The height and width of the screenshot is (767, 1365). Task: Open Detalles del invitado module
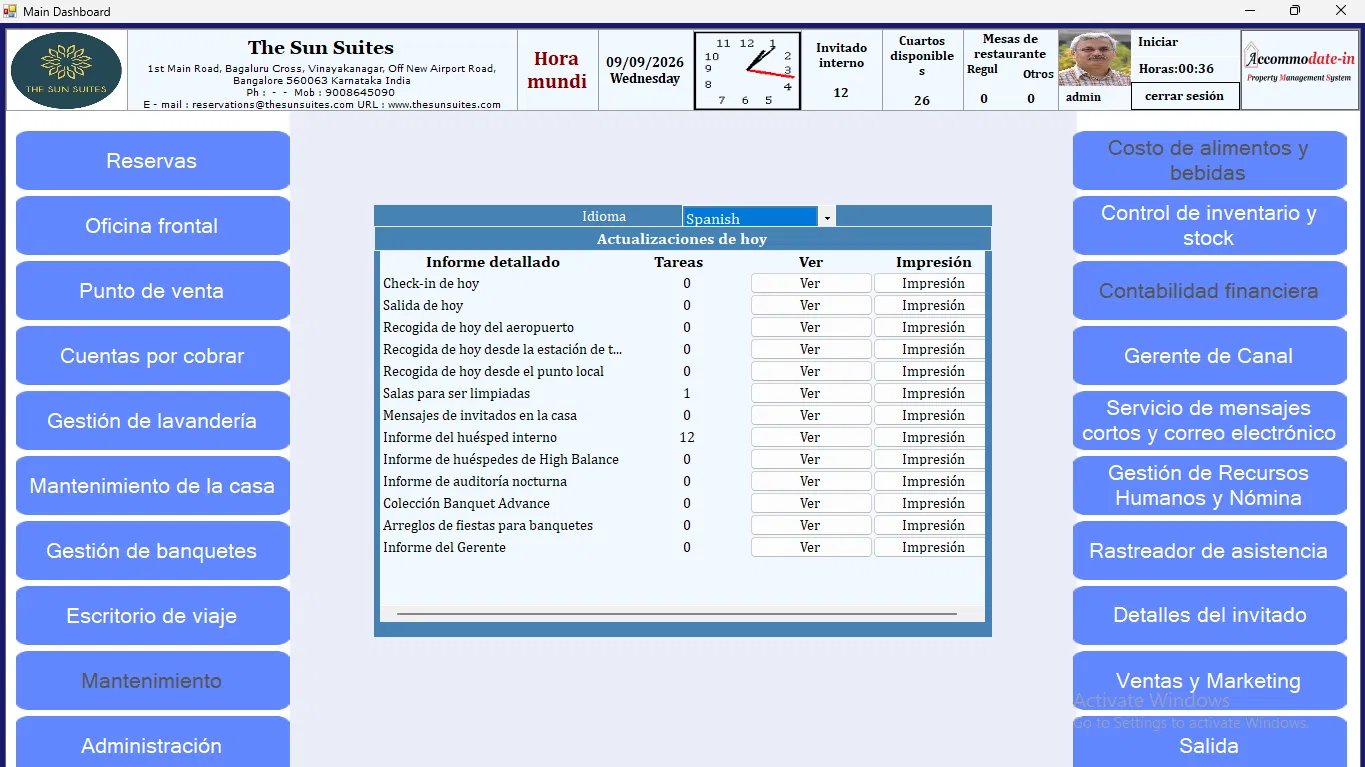1209,616
